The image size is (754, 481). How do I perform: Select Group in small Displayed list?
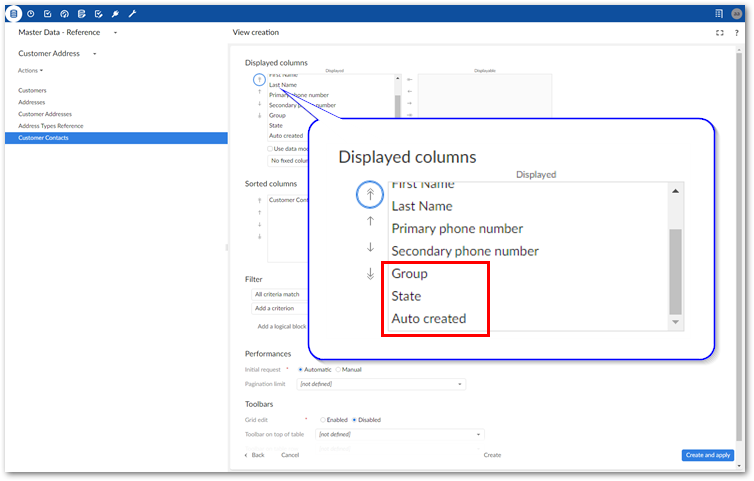click(x=277, y=115)
